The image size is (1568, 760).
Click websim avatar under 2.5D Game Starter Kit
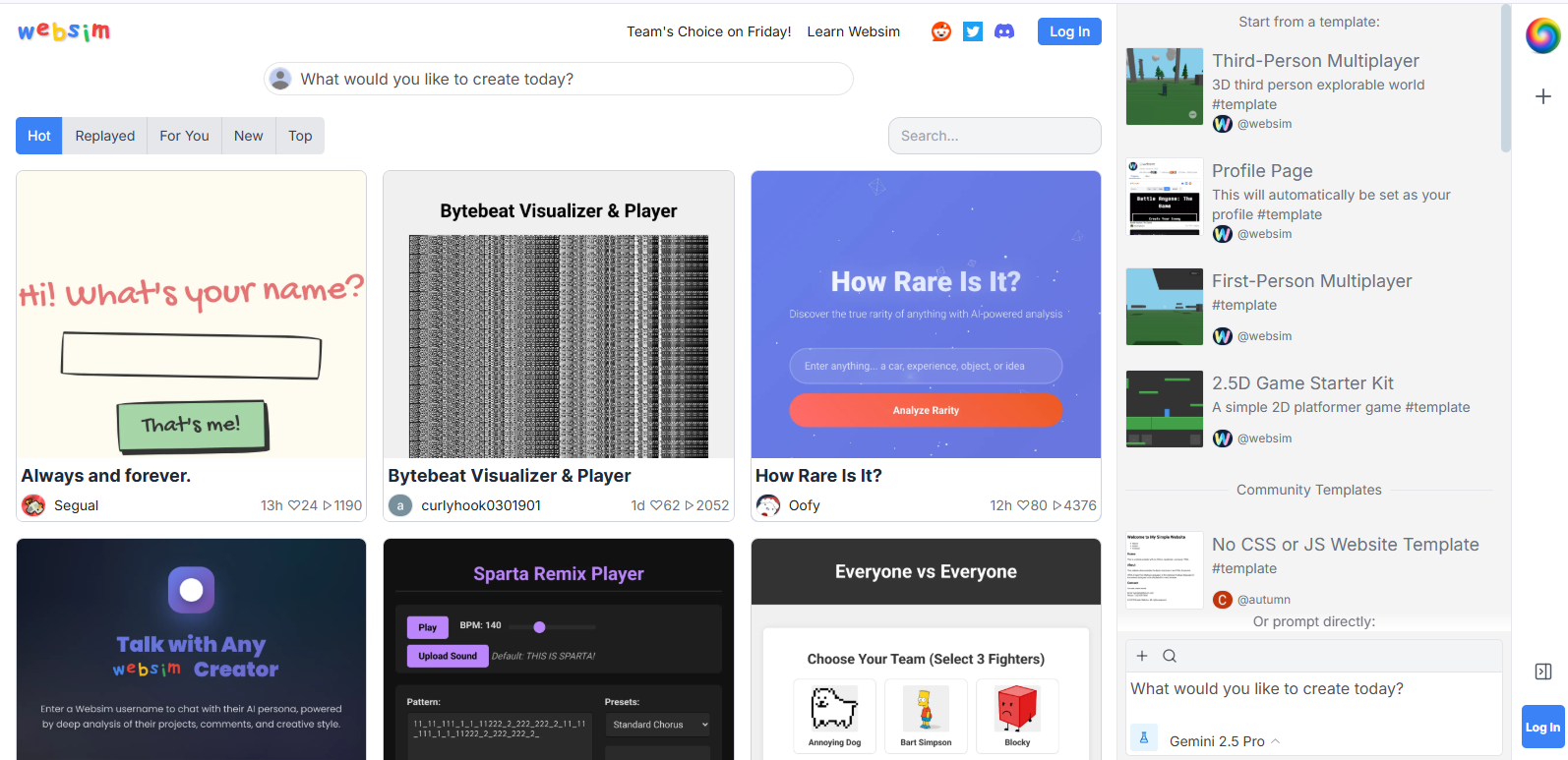tap(1223, 438)
